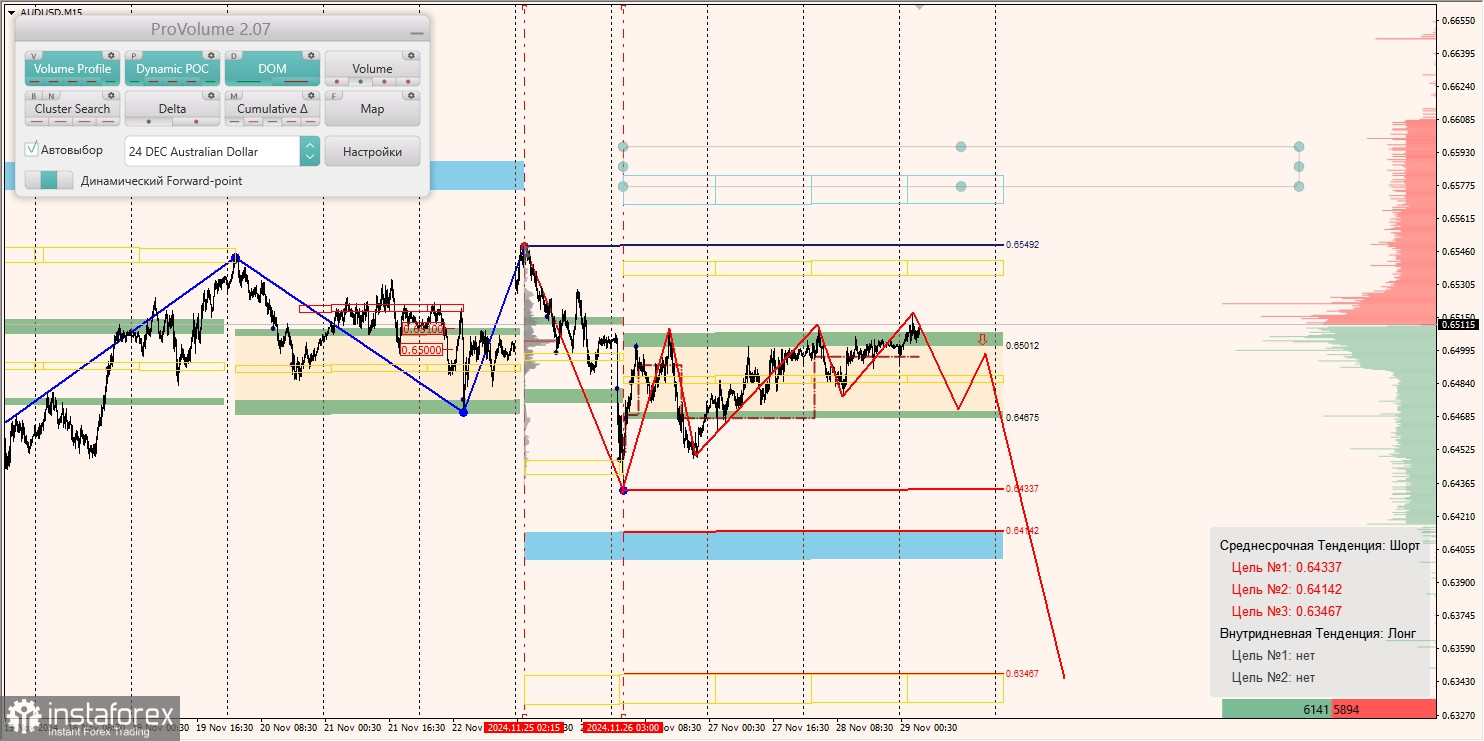Open the Настройки settings button
1484x741 pixels.
click(x=372, y=151)
